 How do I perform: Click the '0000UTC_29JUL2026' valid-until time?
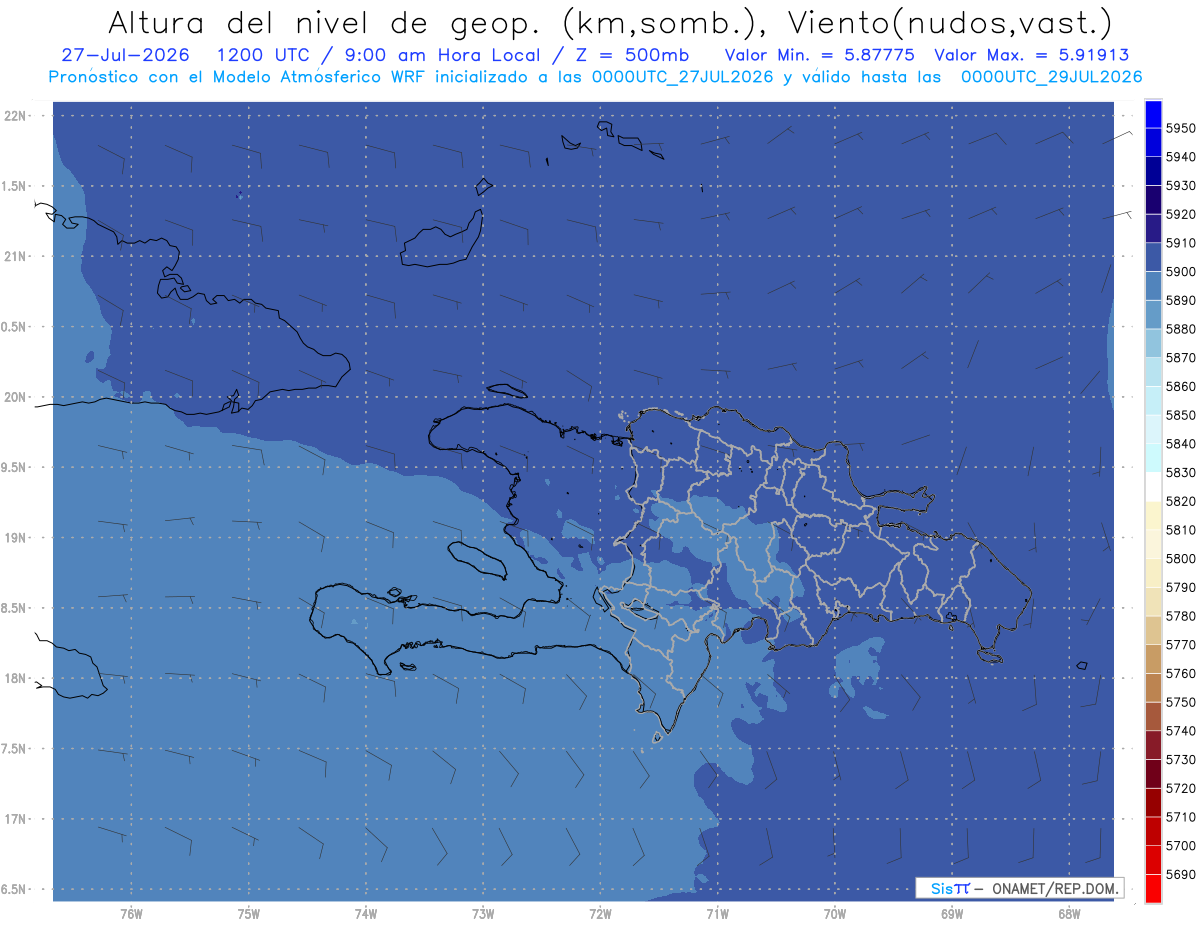click(1051, 77)
